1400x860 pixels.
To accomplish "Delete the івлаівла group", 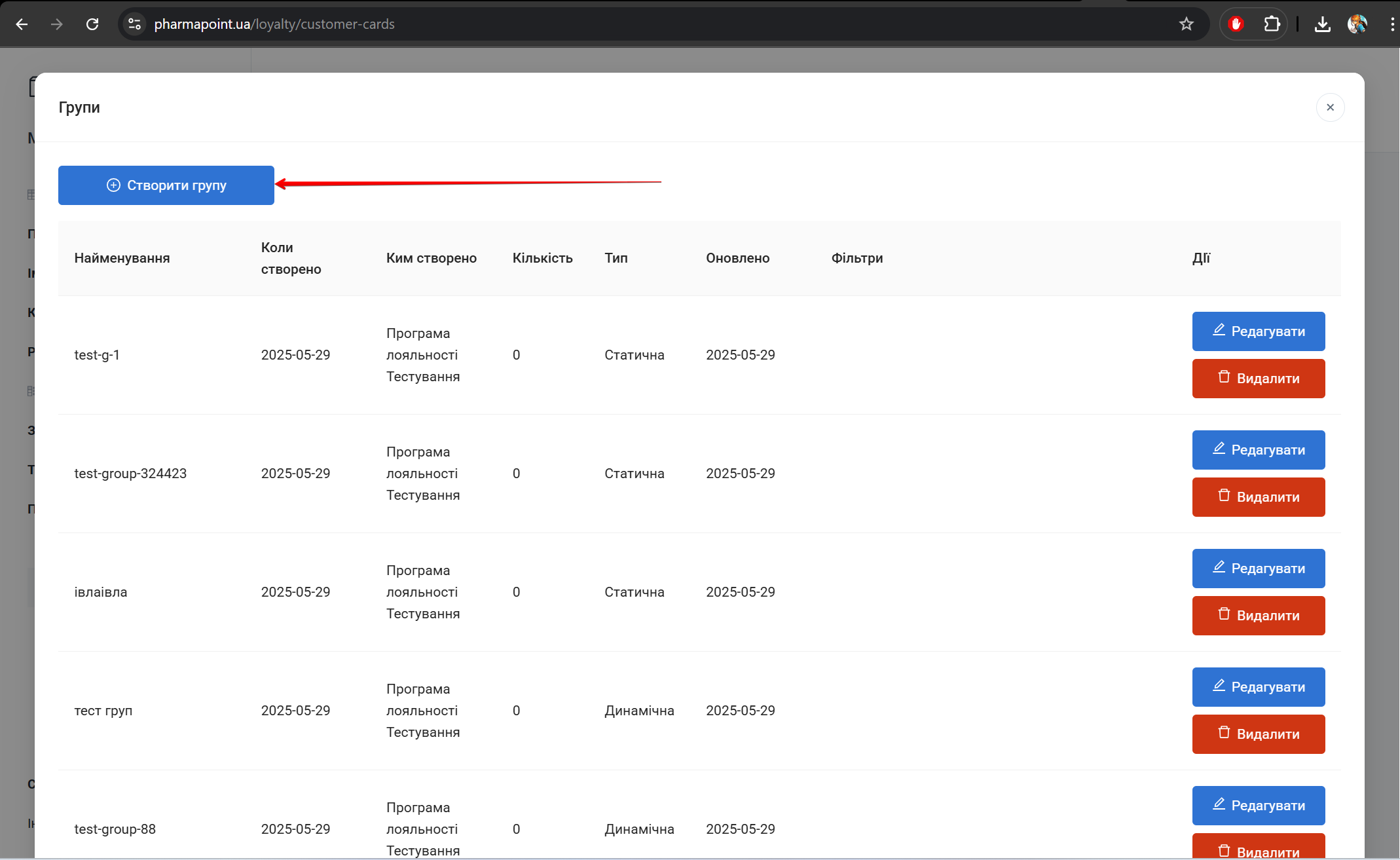I will click(1258, 616).
